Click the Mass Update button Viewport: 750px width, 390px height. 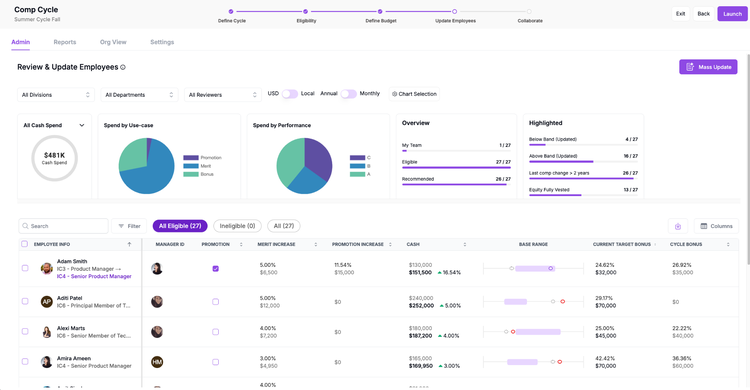point(708,67)
